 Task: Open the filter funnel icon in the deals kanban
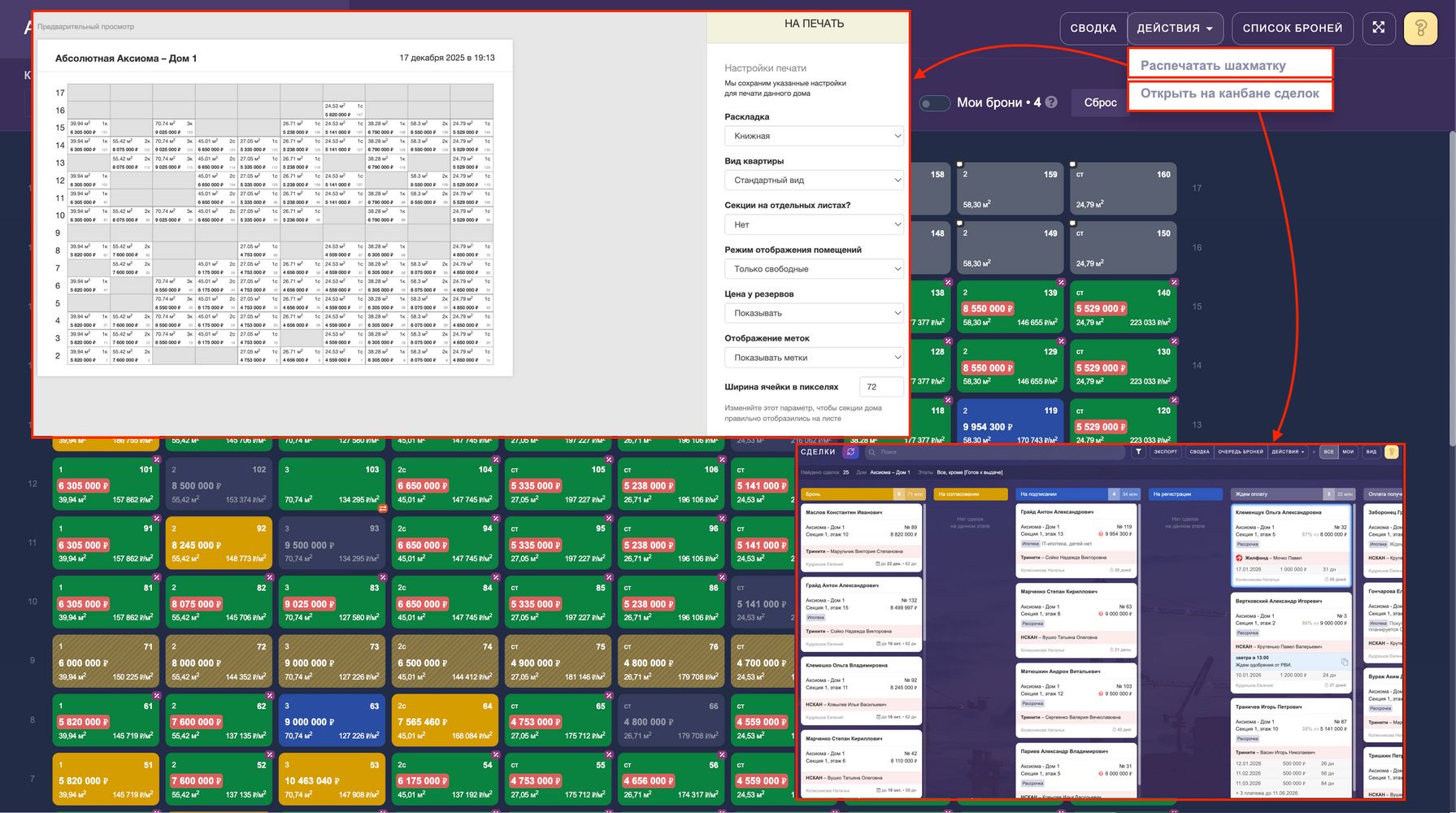[x=1138, y=452]
